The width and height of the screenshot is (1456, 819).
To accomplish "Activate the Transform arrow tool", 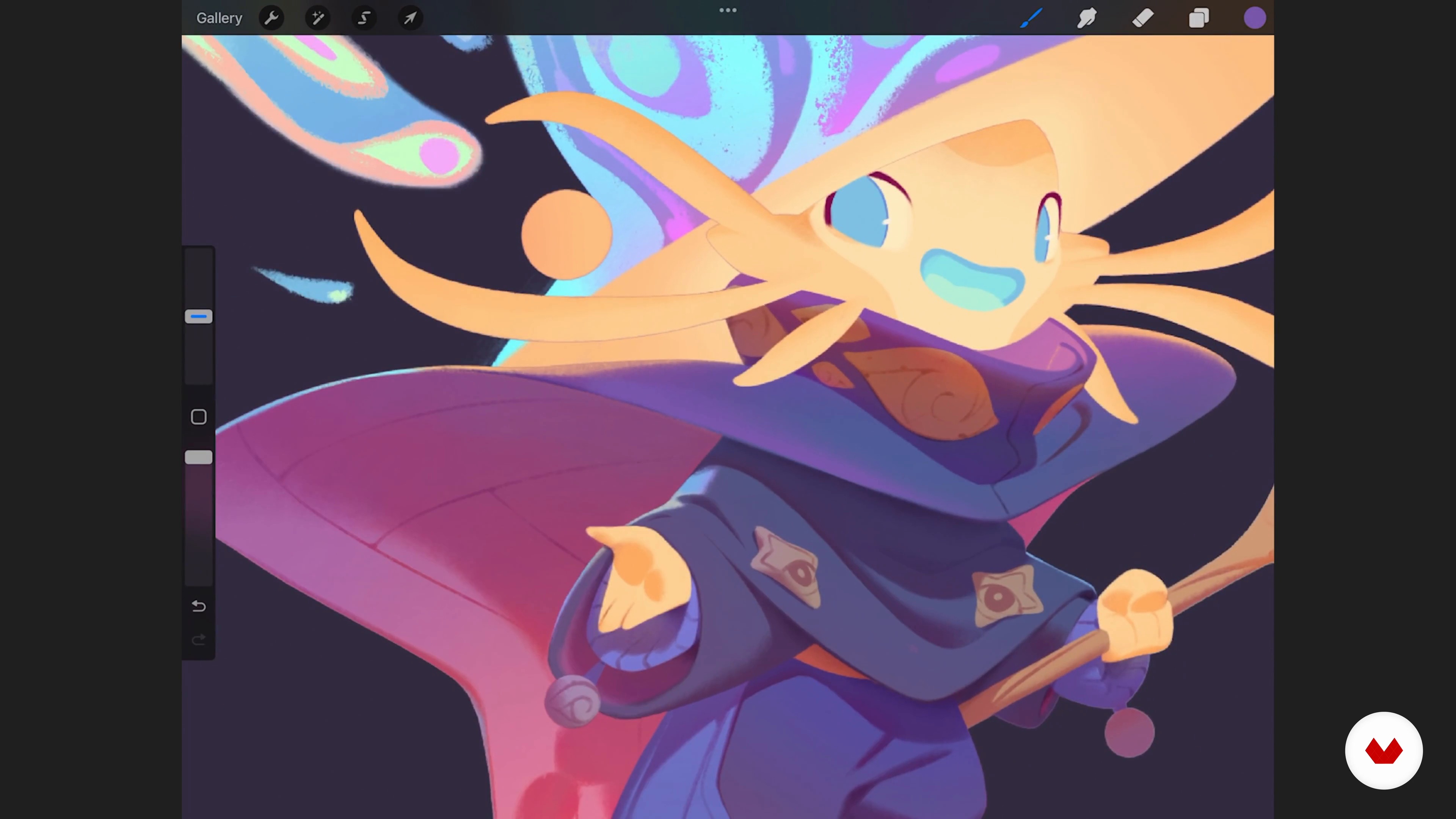I will pyautogui.click(x=410, y=18).
